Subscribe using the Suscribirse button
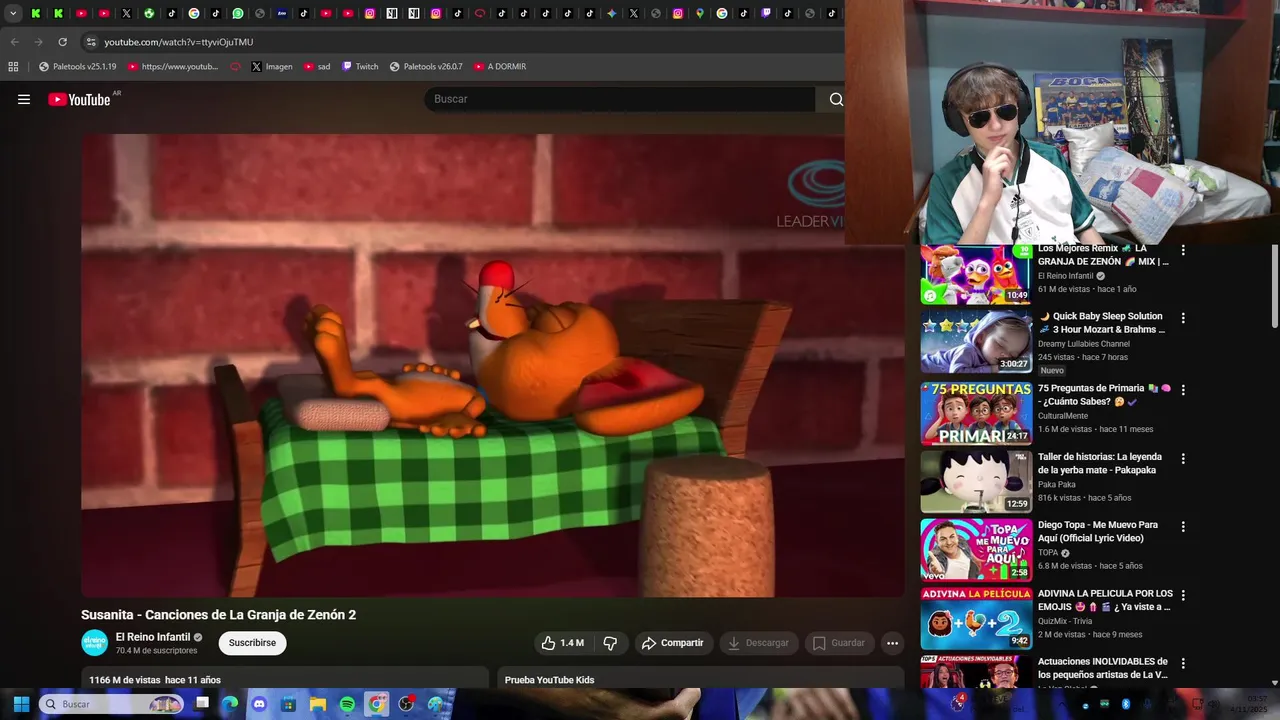 252,643
